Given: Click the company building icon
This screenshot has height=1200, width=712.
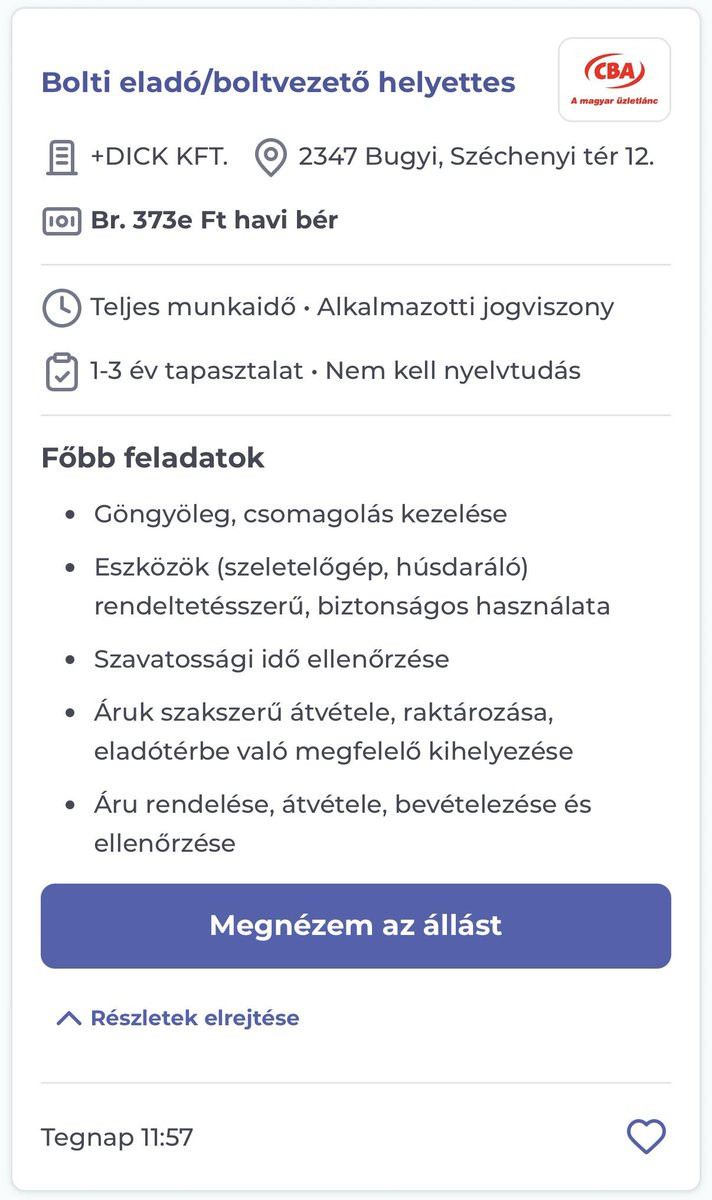Looking at the screenshot, I should pos(62,158).
